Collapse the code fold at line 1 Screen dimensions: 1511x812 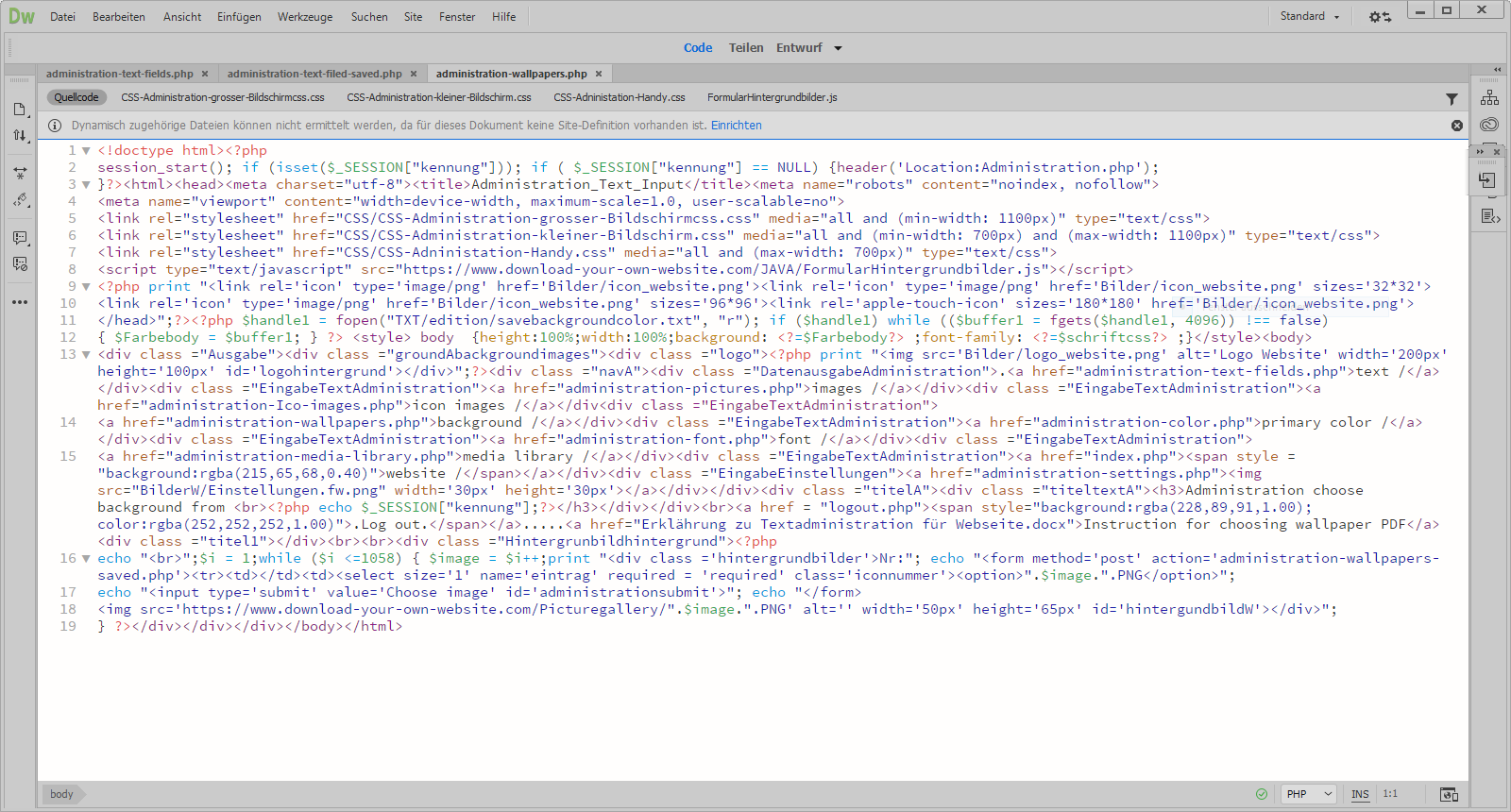(x=86, y=151)
